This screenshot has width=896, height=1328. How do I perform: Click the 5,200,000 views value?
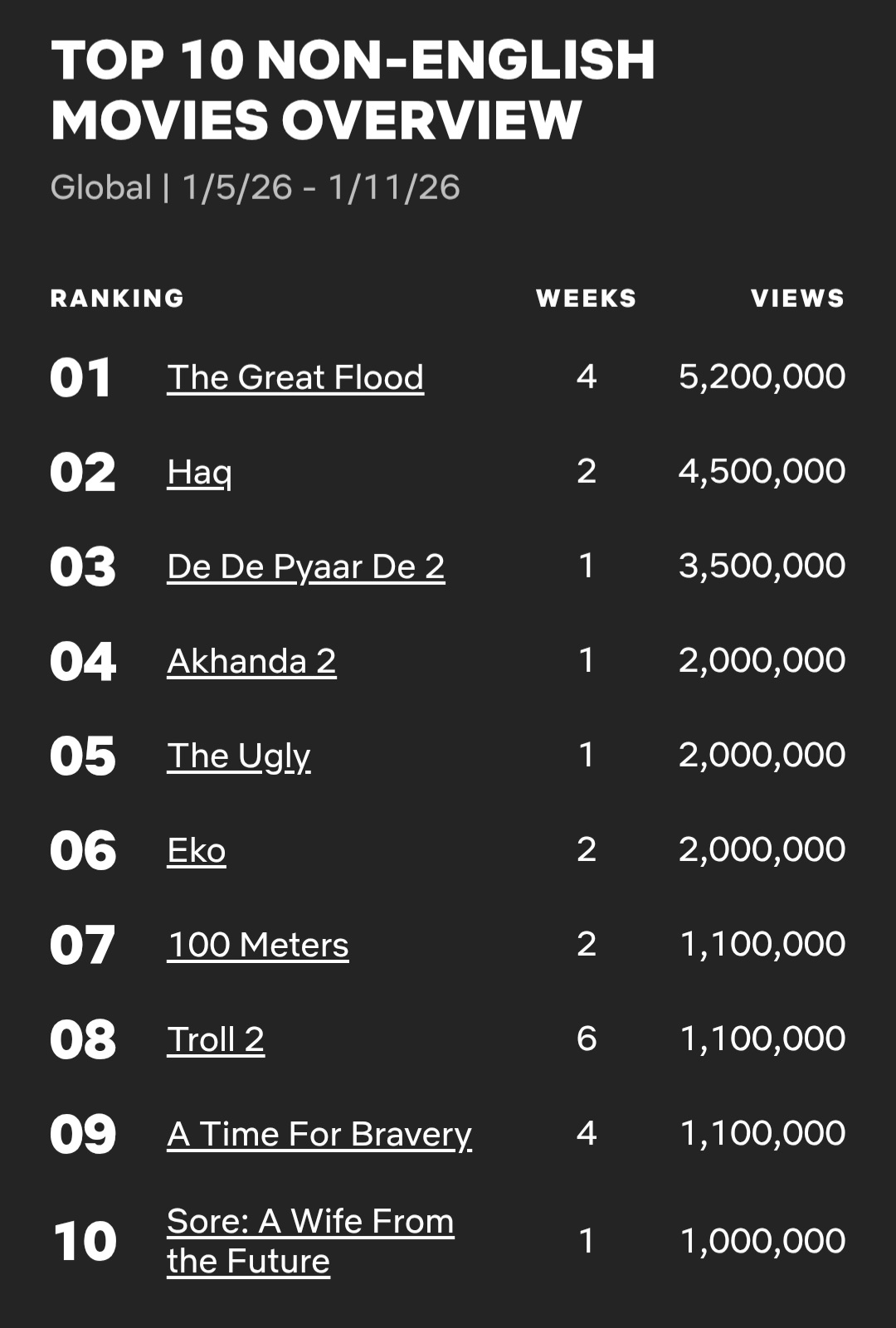click(762, 377)
